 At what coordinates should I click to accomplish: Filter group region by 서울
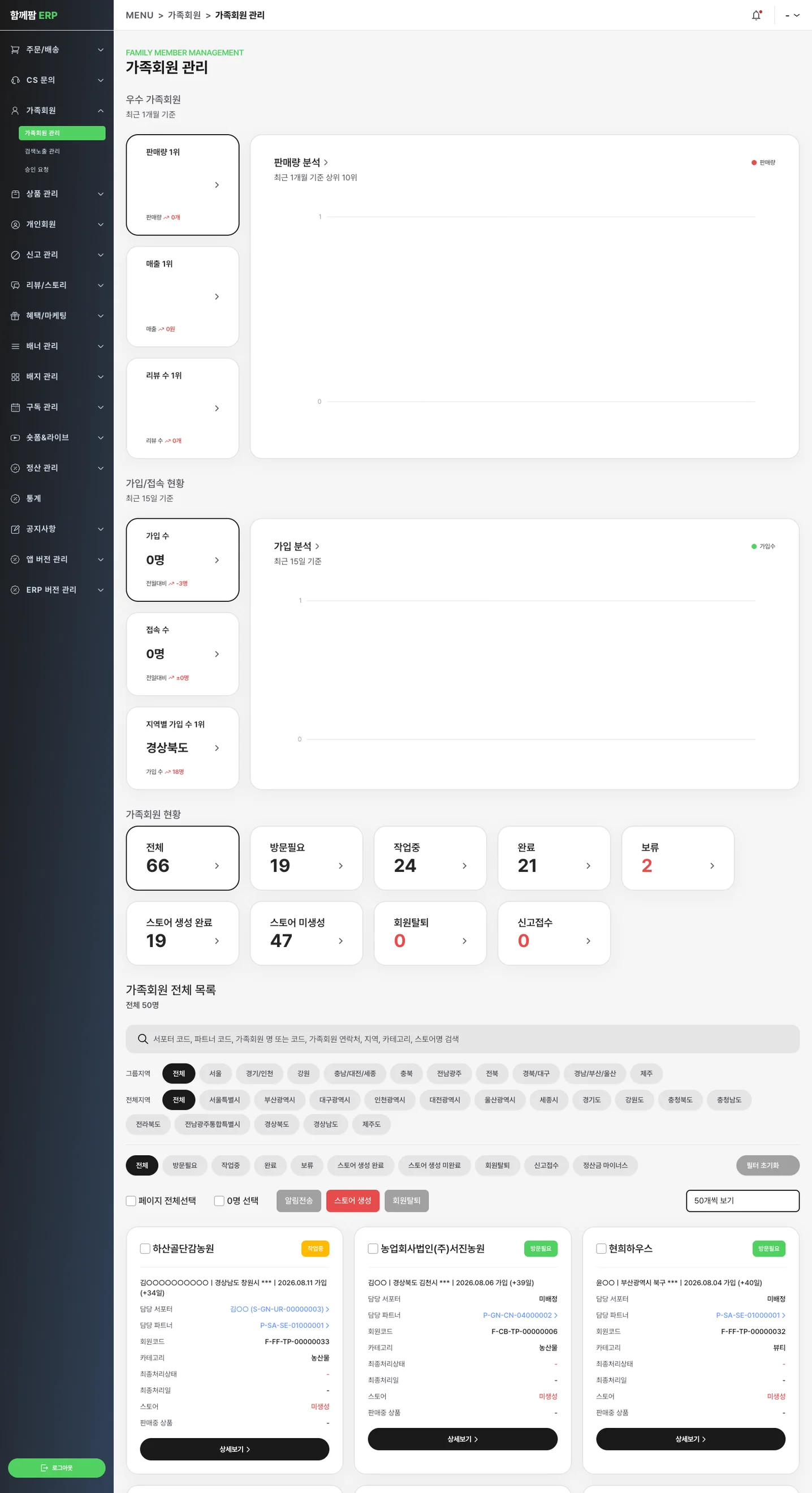click(215, 1073)
